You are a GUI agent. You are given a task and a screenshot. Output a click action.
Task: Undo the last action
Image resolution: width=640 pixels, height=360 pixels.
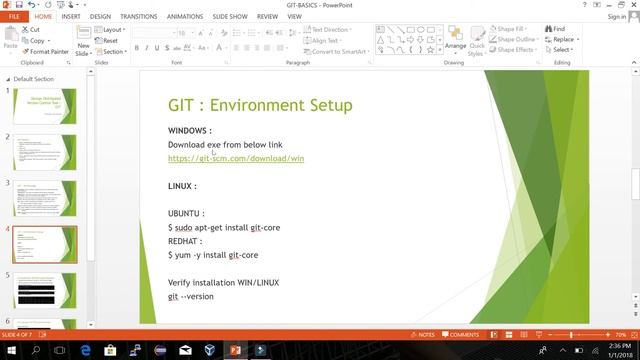pos(31,5)
